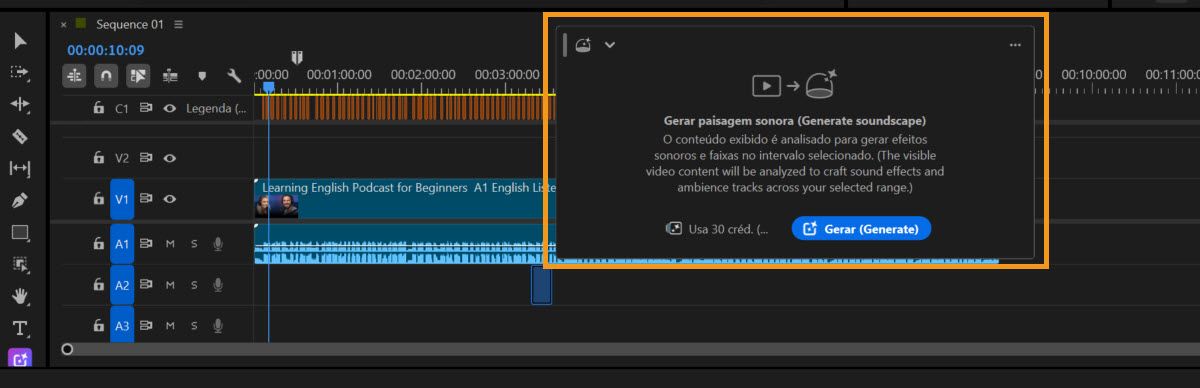Select the Razor tool
This screenshot has height=388, width=1200.
20,136
